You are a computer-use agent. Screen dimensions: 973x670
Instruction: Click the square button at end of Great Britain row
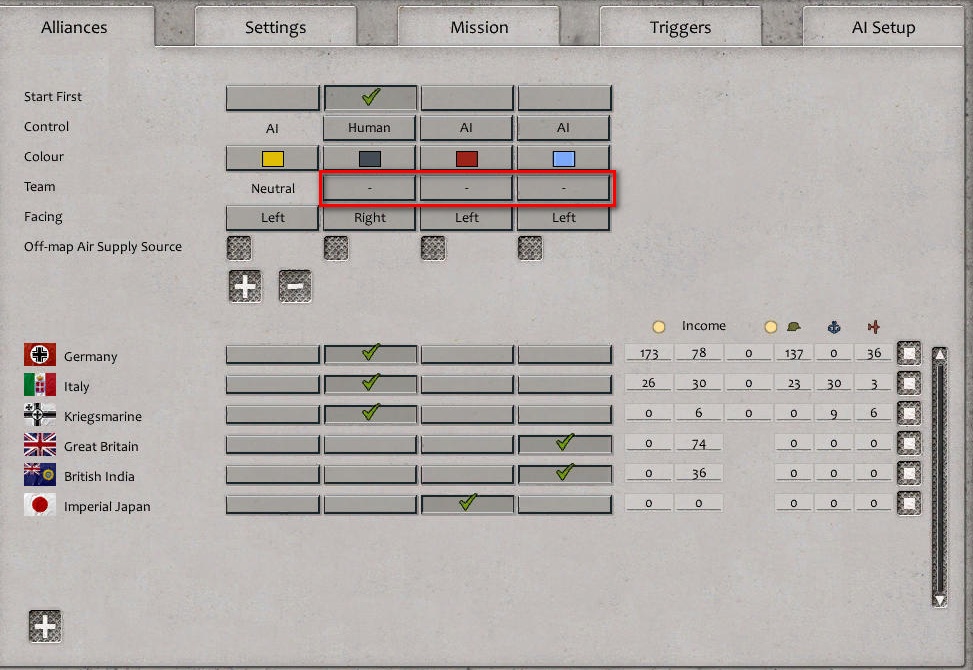click(x=909, y=444)
